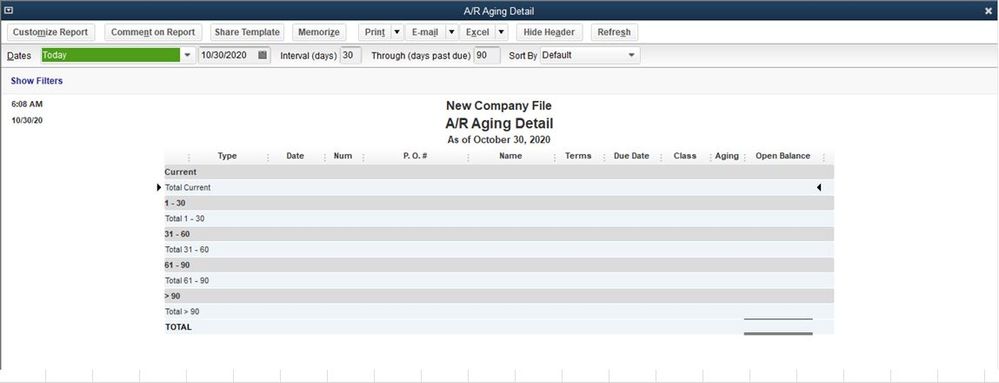Expand the Excel dropdown arrow

501,33
